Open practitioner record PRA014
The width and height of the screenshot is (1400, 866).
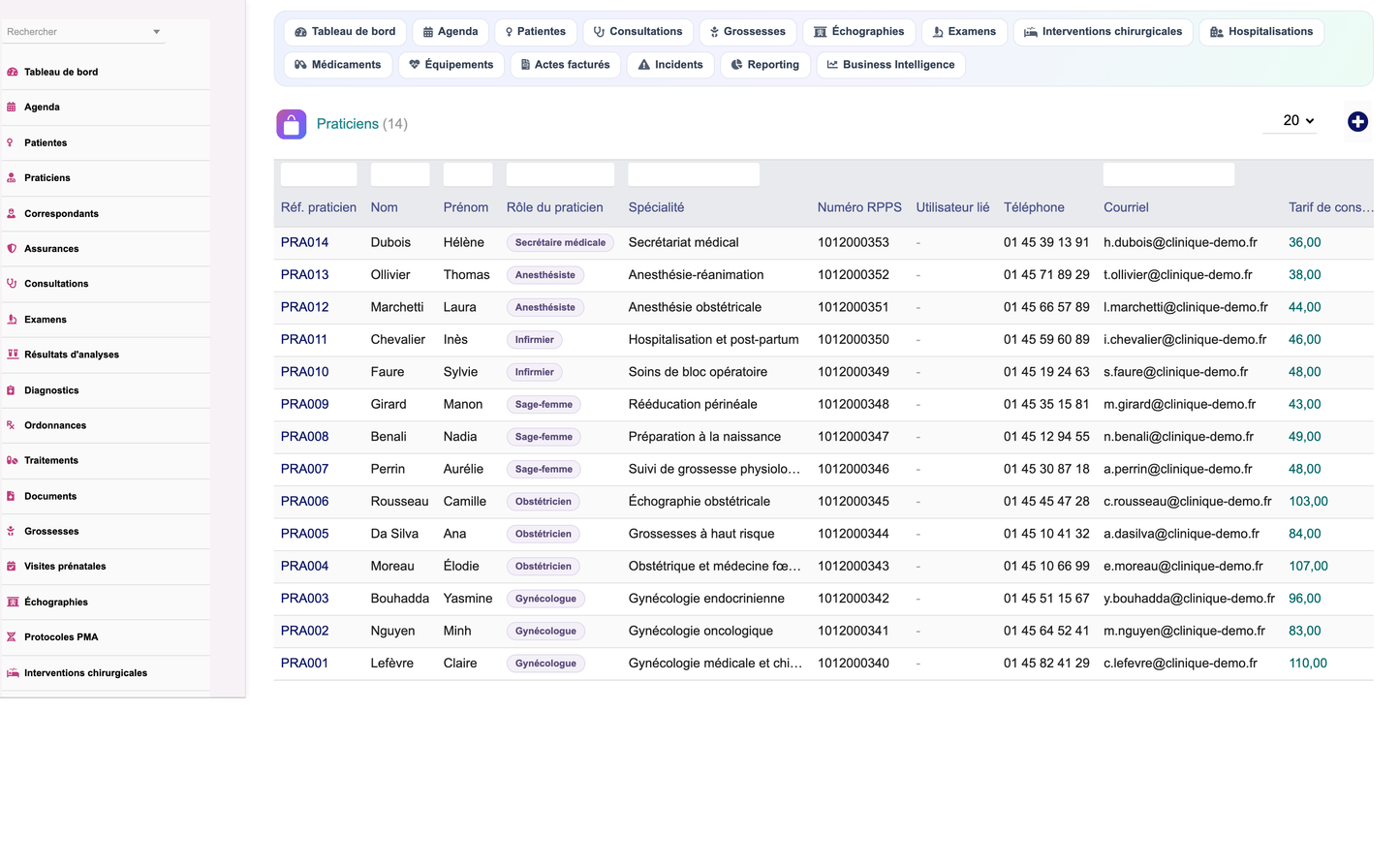(304, 243)
